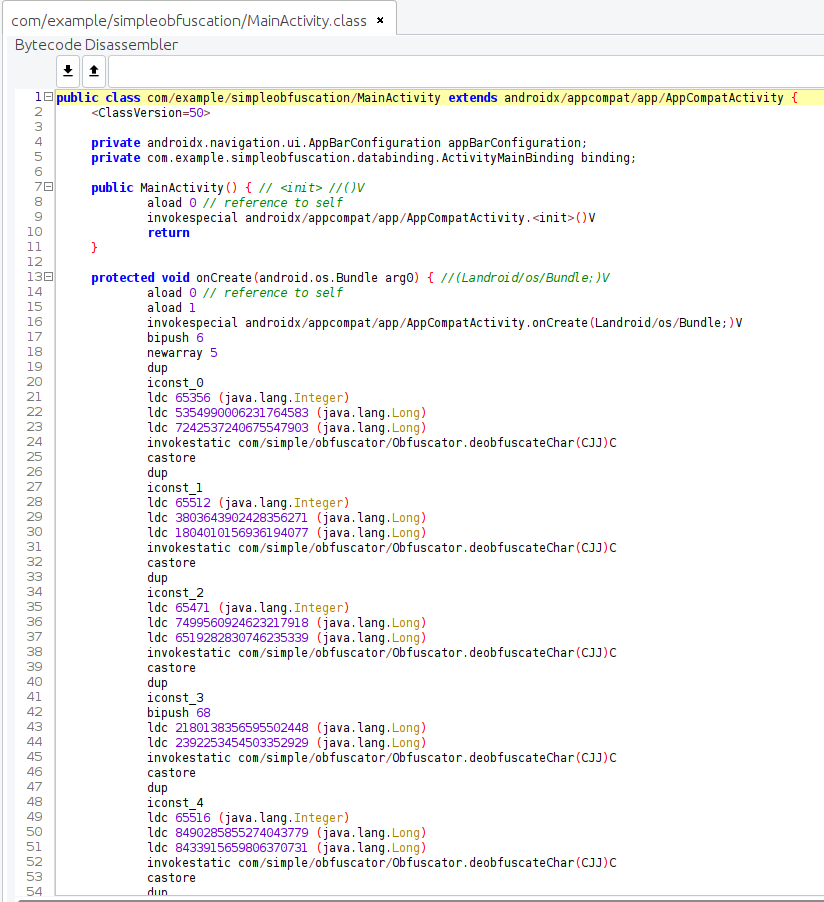Click the first deobfuscateChar invokestatic call
Viewport: 824px width, 902px height.
[x=381, y=442]
